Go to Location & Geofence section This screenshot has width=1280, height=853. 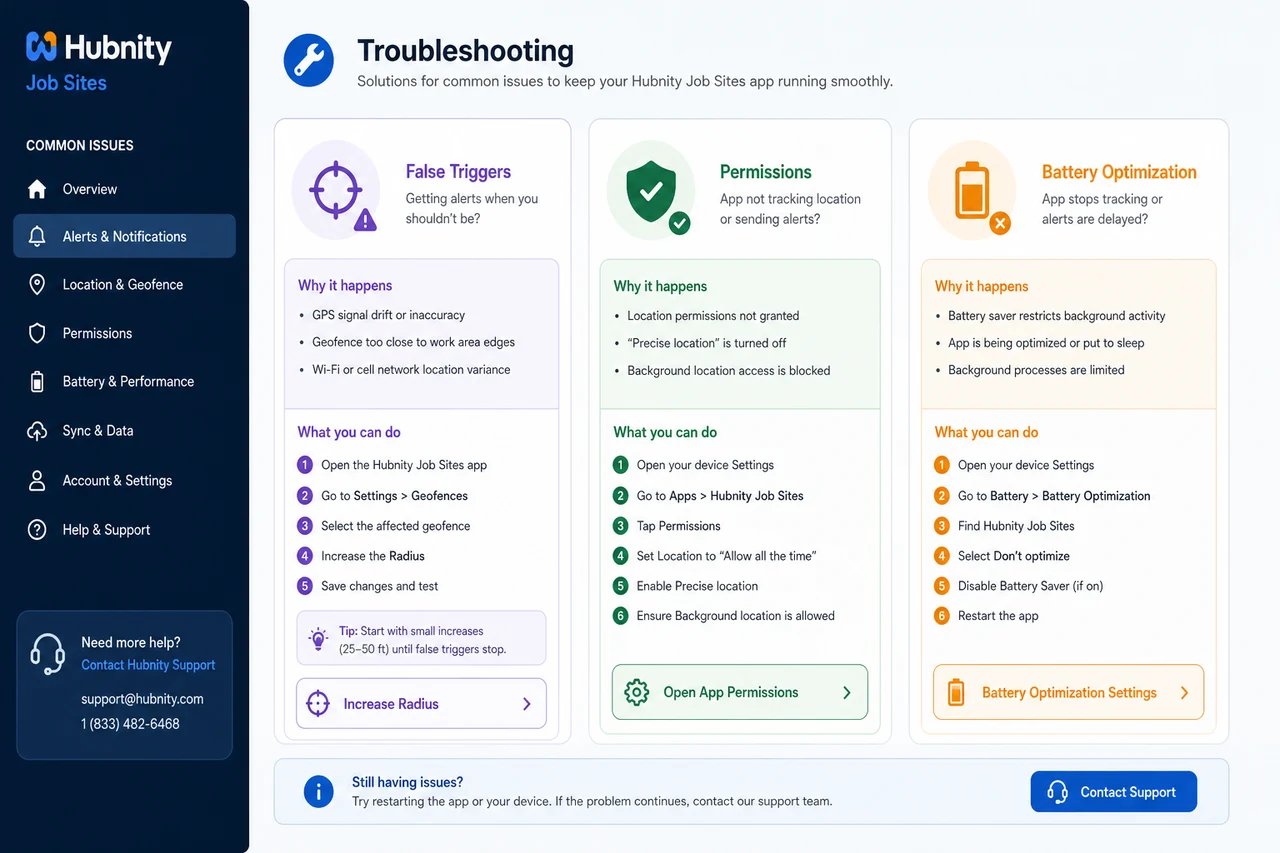[x=124, y=285]
